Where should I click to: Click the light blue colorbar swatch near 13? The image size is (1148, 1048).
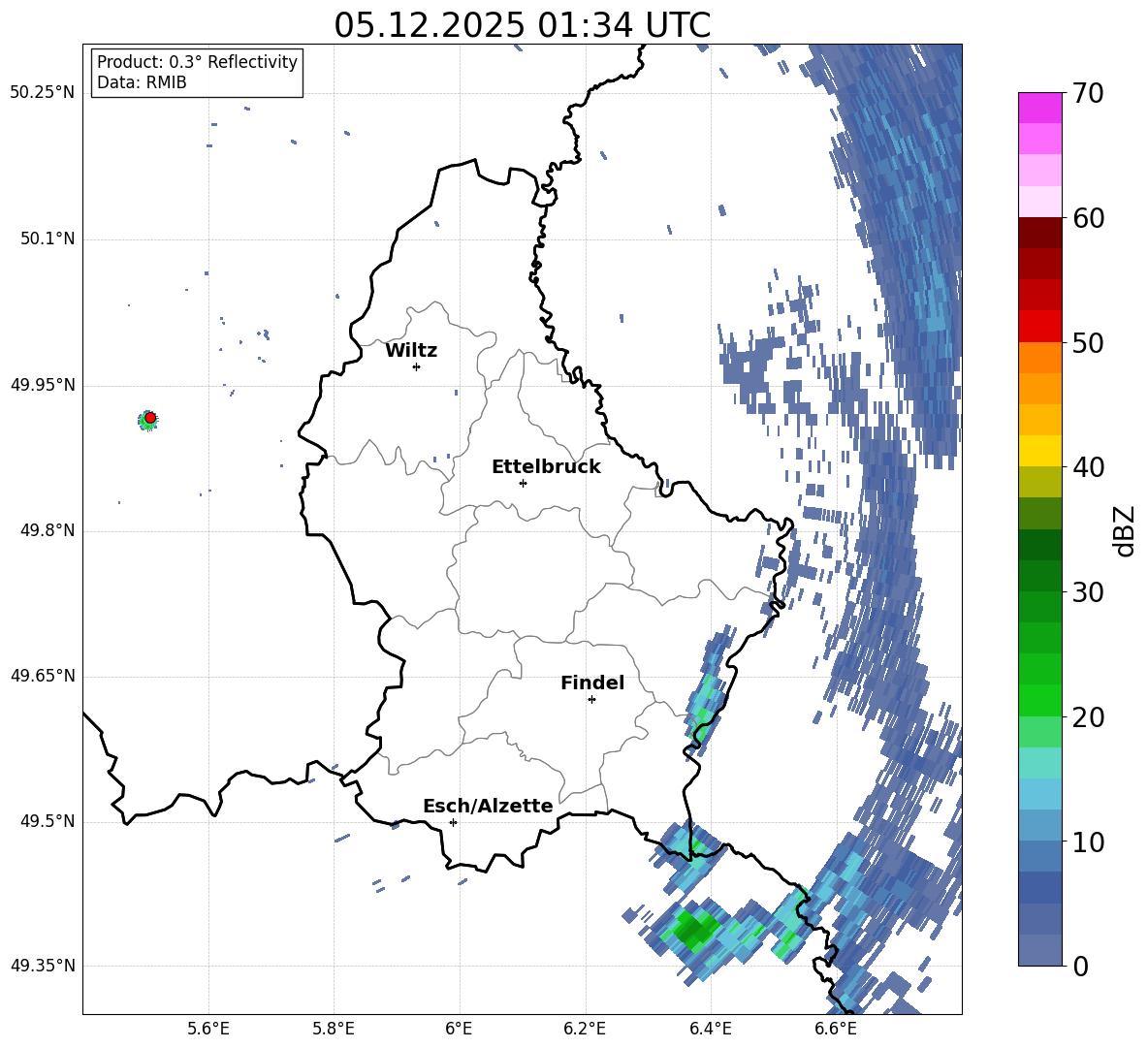point(1039,794)
